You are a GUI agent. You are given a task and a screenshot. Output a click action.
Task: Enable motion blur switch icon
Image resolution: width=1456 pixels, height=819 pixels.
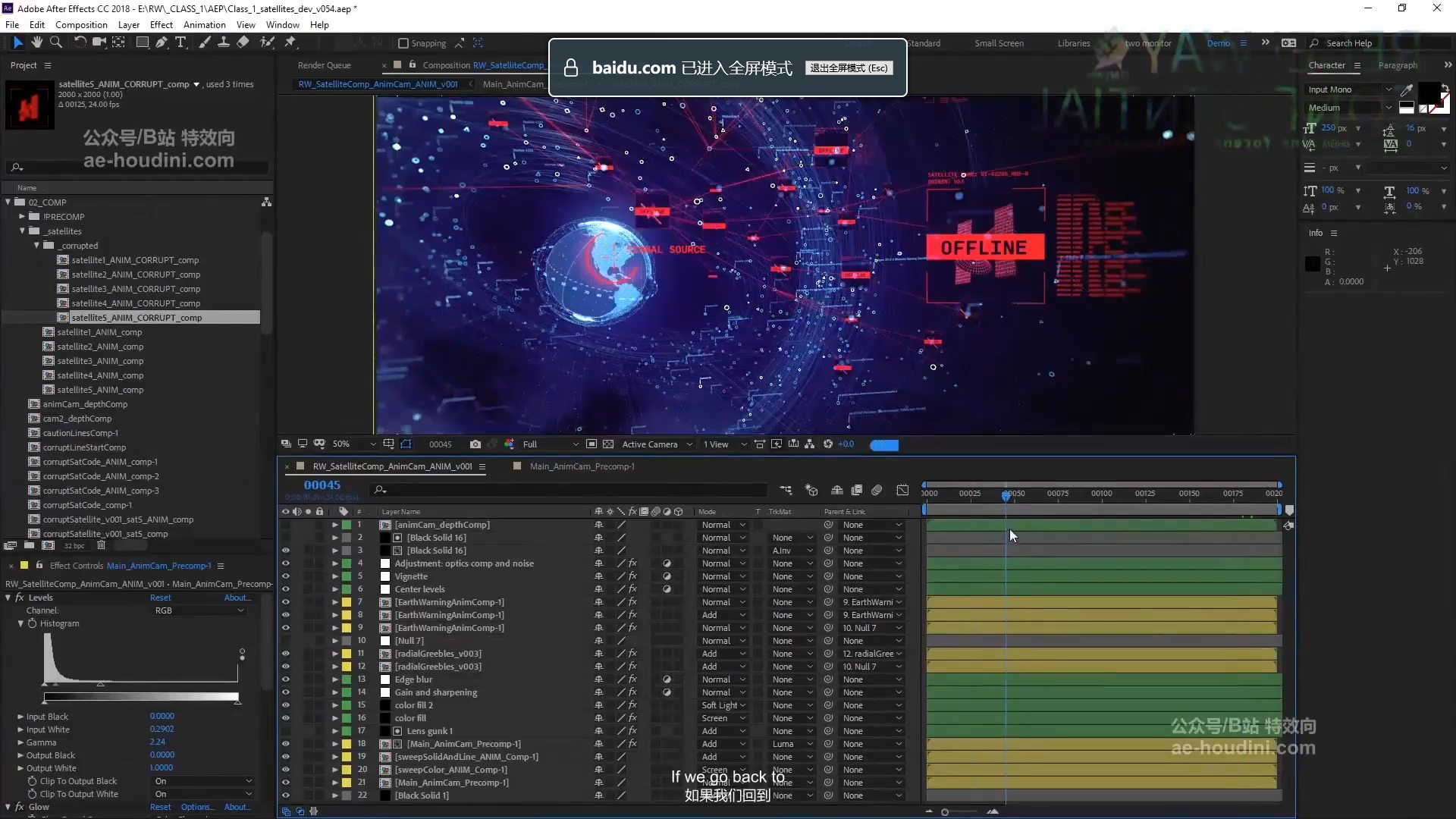(877, 491)
